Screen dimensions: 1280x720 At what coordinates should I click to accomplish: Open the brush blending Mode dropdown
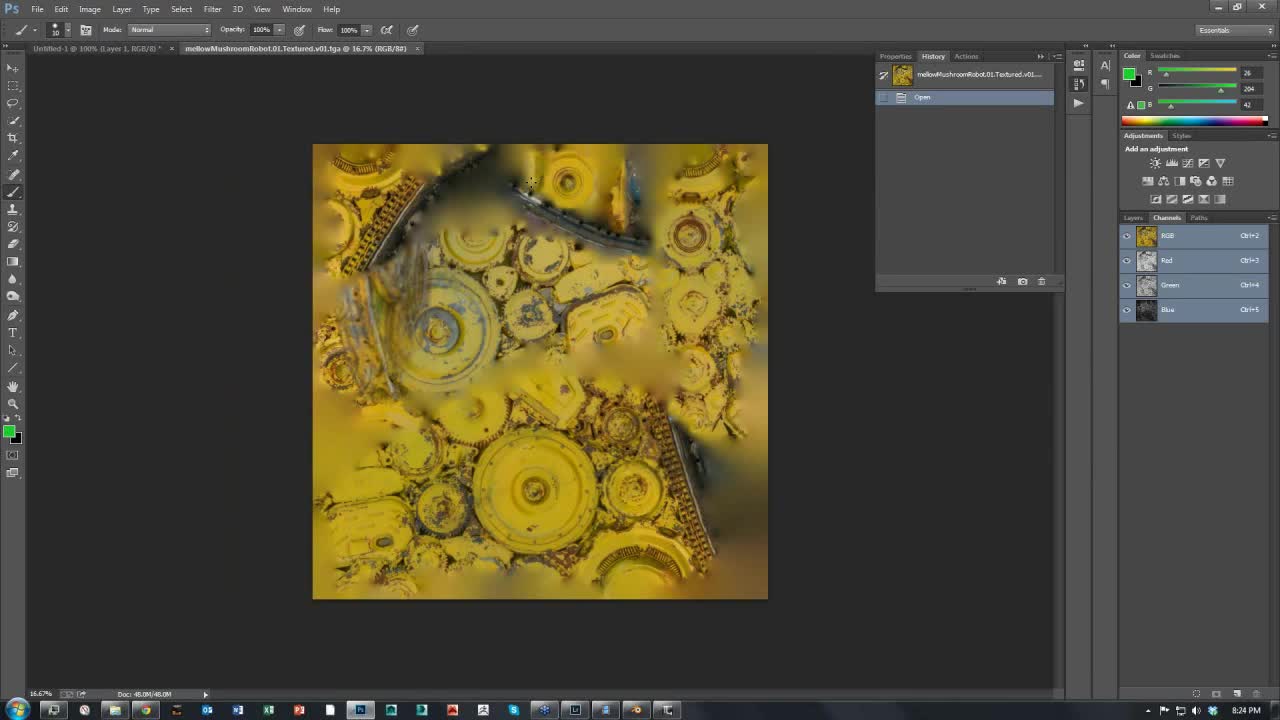tap(169, 30)
